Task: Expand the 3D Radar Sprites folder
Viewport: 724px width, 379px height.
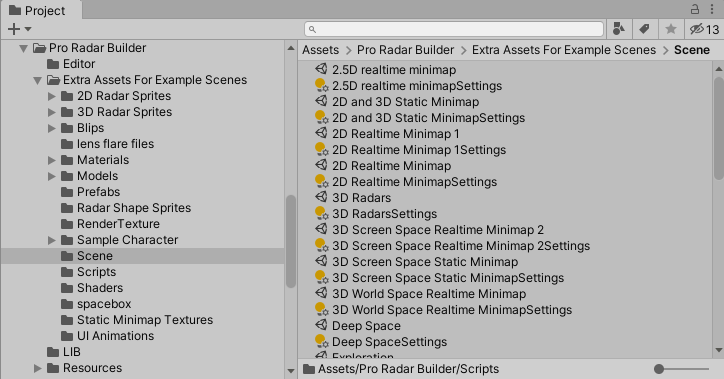Action: (52, 112)
